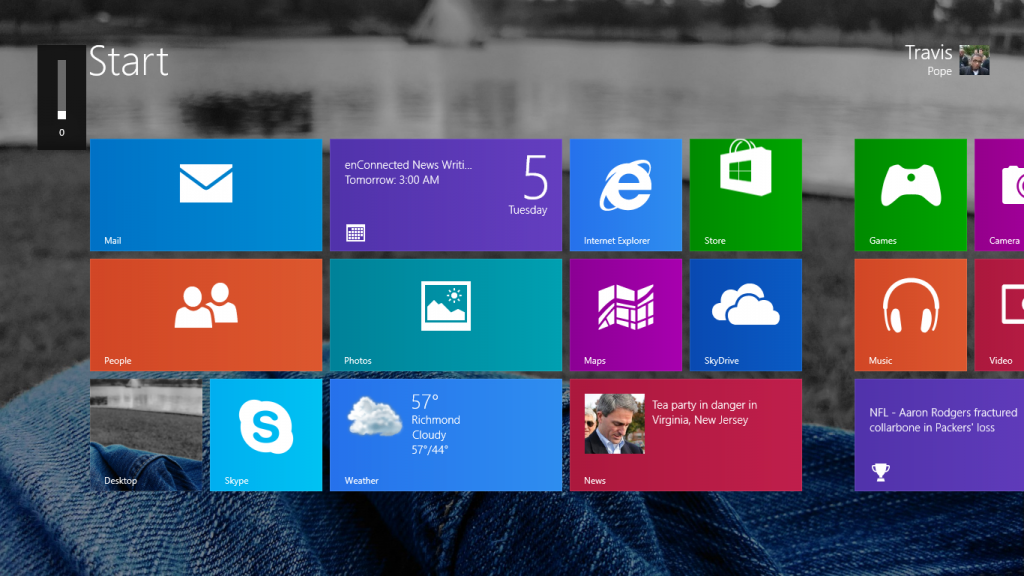This screenshot has width=1024, height=576.
Task: Launch the Maps app
Action: [x=625, y=315]
